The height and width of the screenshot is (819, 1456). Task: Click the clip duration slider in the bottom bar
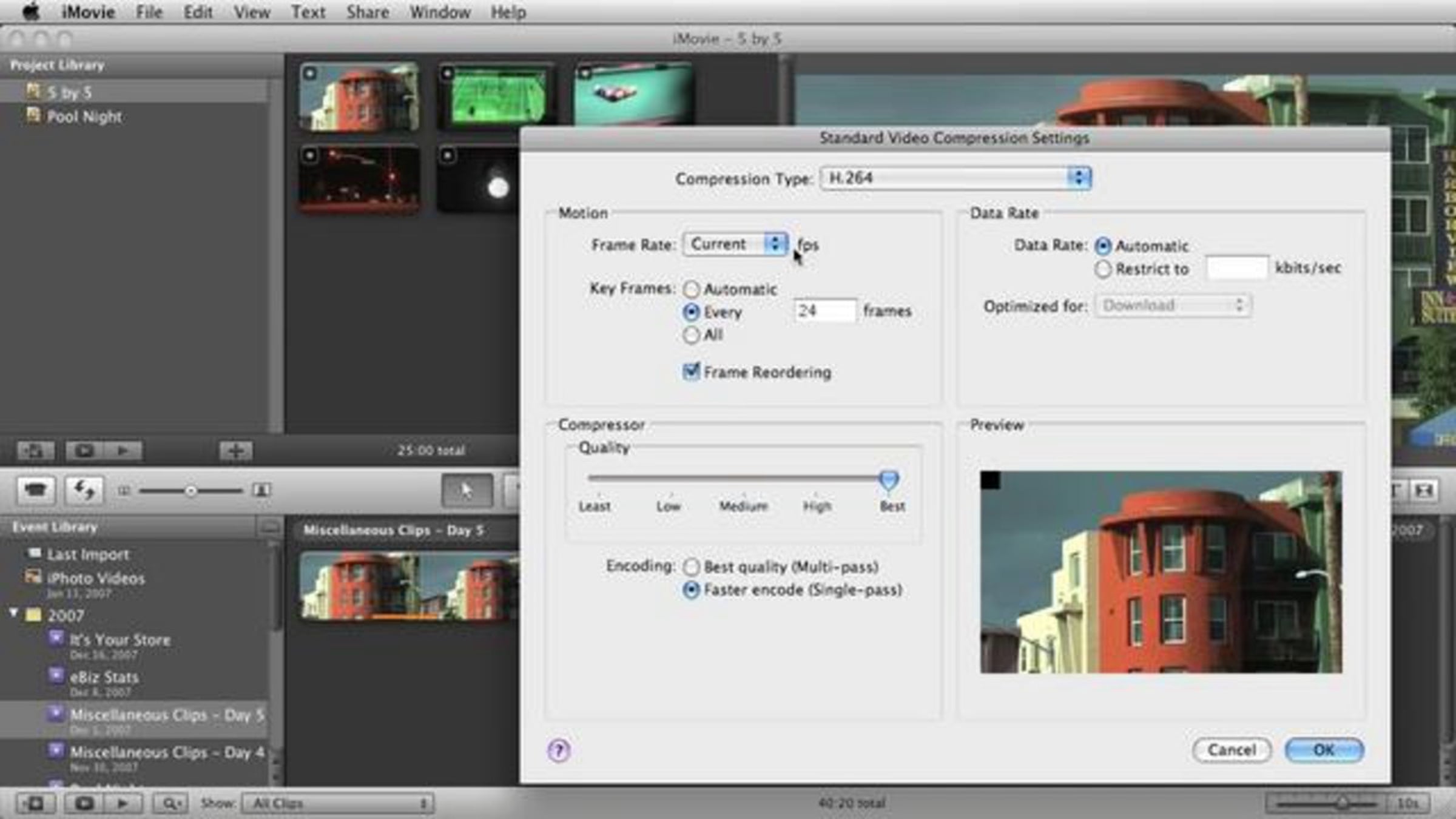pyautogui.click(x=1327, y=803)
